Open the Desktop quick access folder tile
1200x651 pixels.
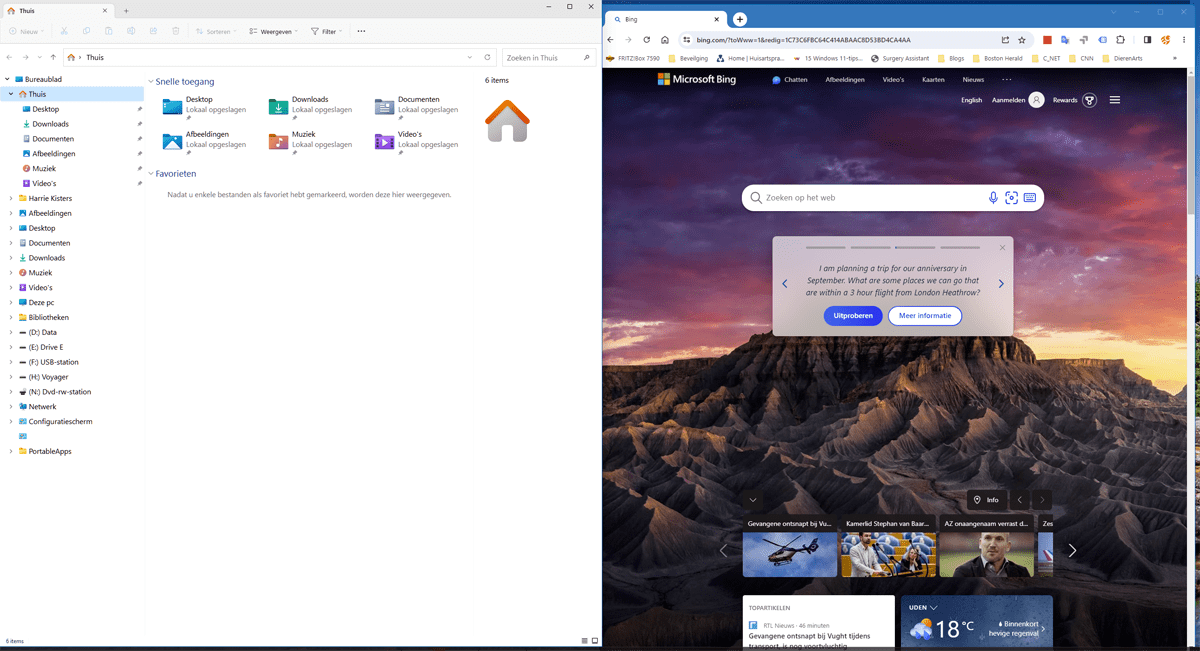tap(204, 106)
